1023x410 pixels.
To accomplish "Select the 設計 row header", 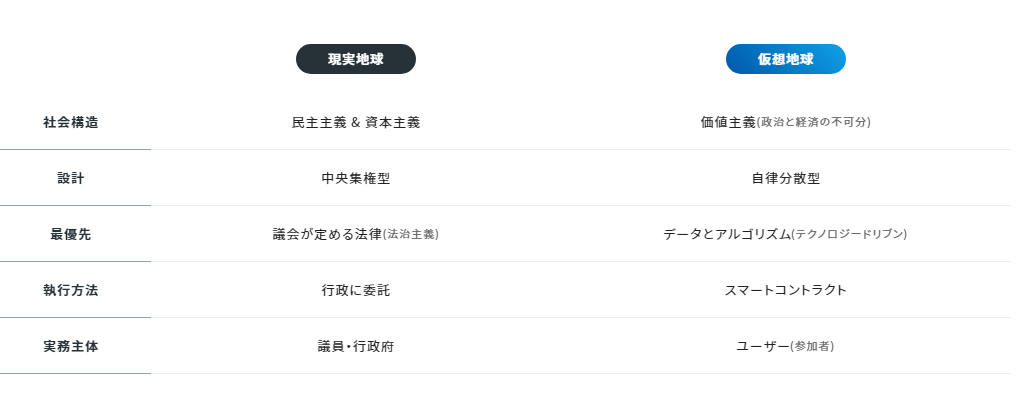I will coord(71,178).
